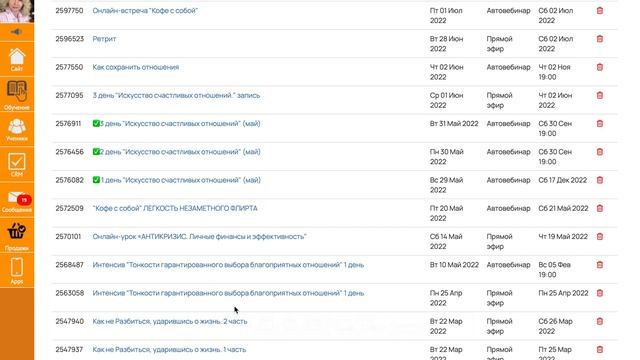Open the Ретрит webinar link
This screenshot has height=360, width=640.
(x=104, y=39)
